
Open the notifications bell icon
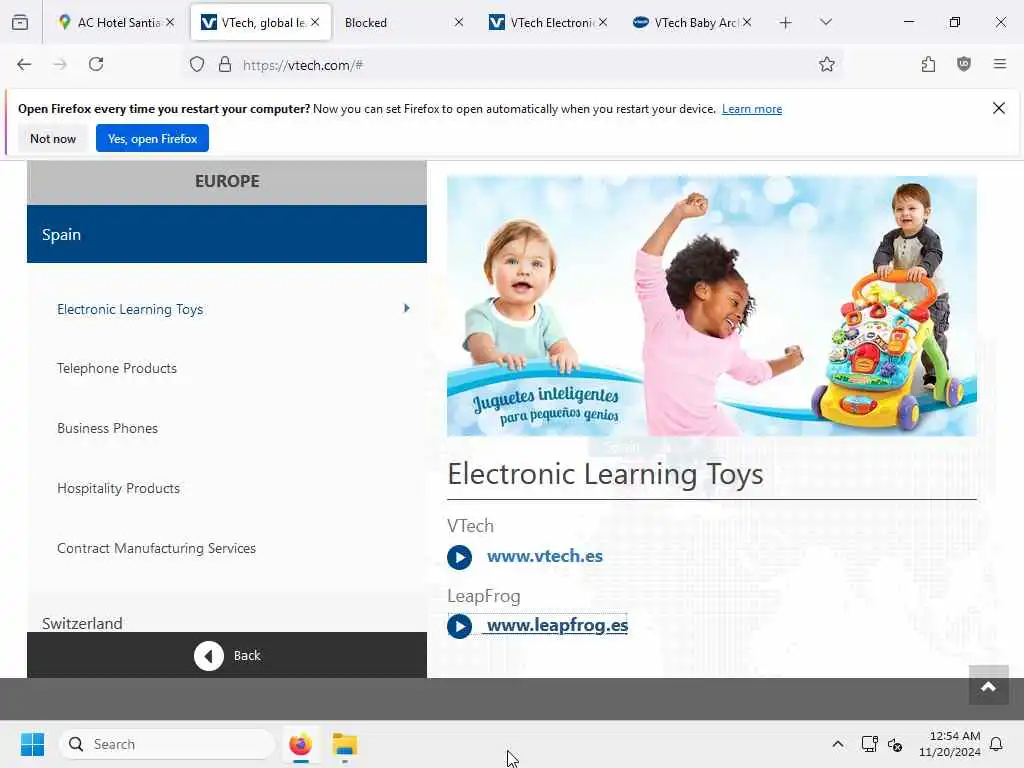[x=996, y=744]
